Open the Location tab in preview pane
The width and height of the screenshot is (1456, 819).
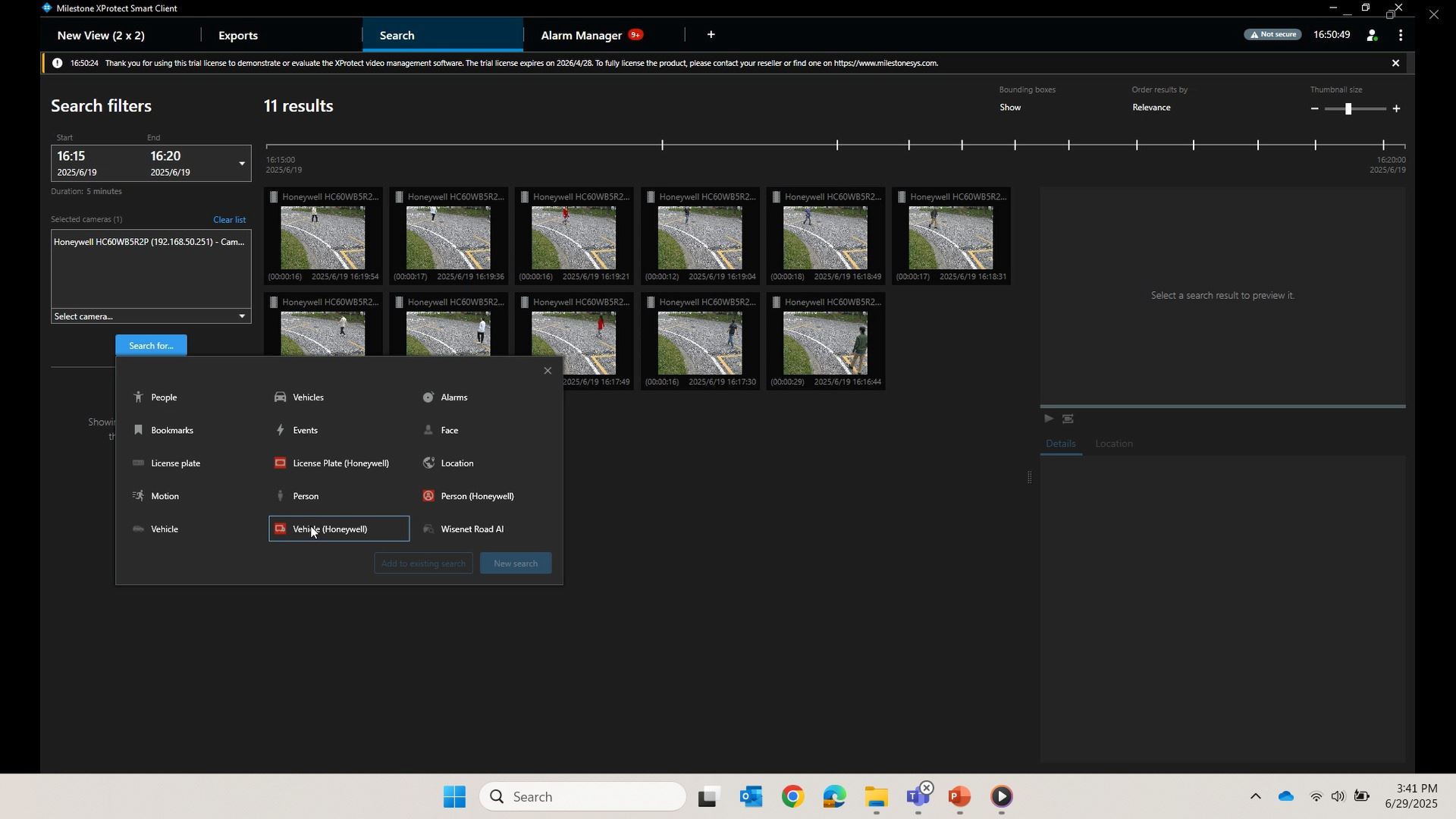(1113, 444)
